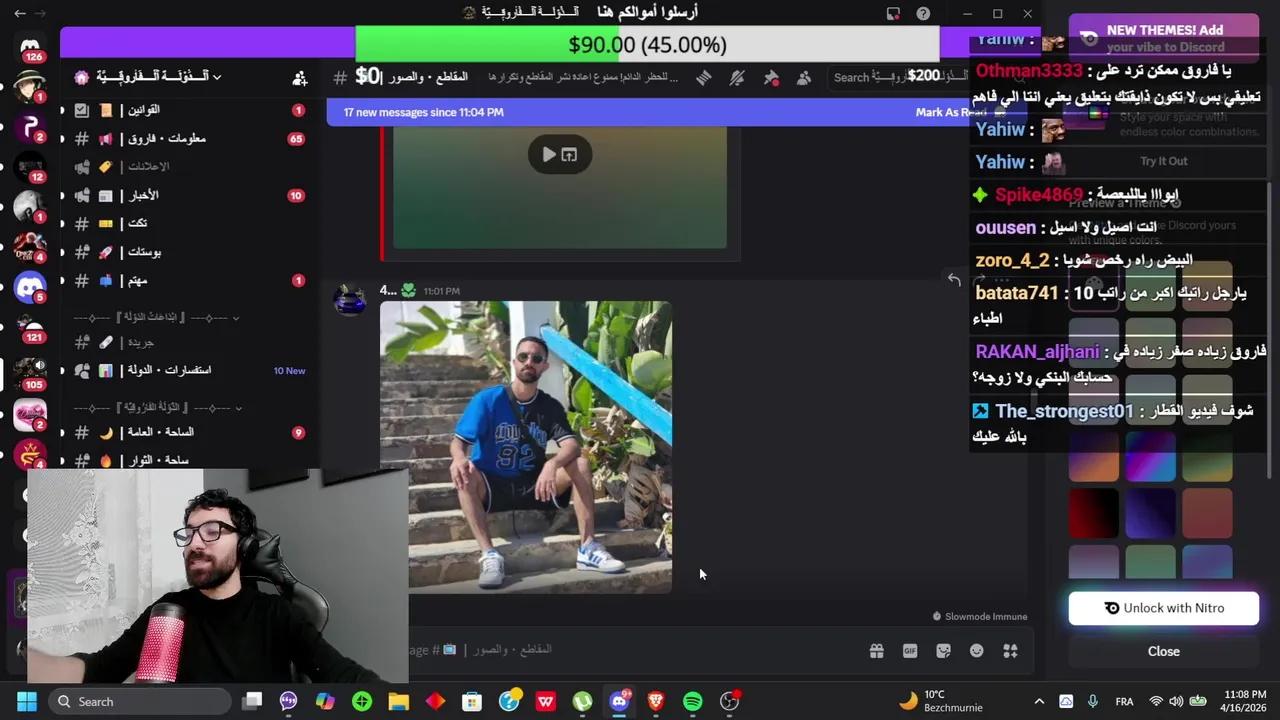Show hidden system tray icons chevron
Screen dimensions: 1280x720
pos(1039,702)
